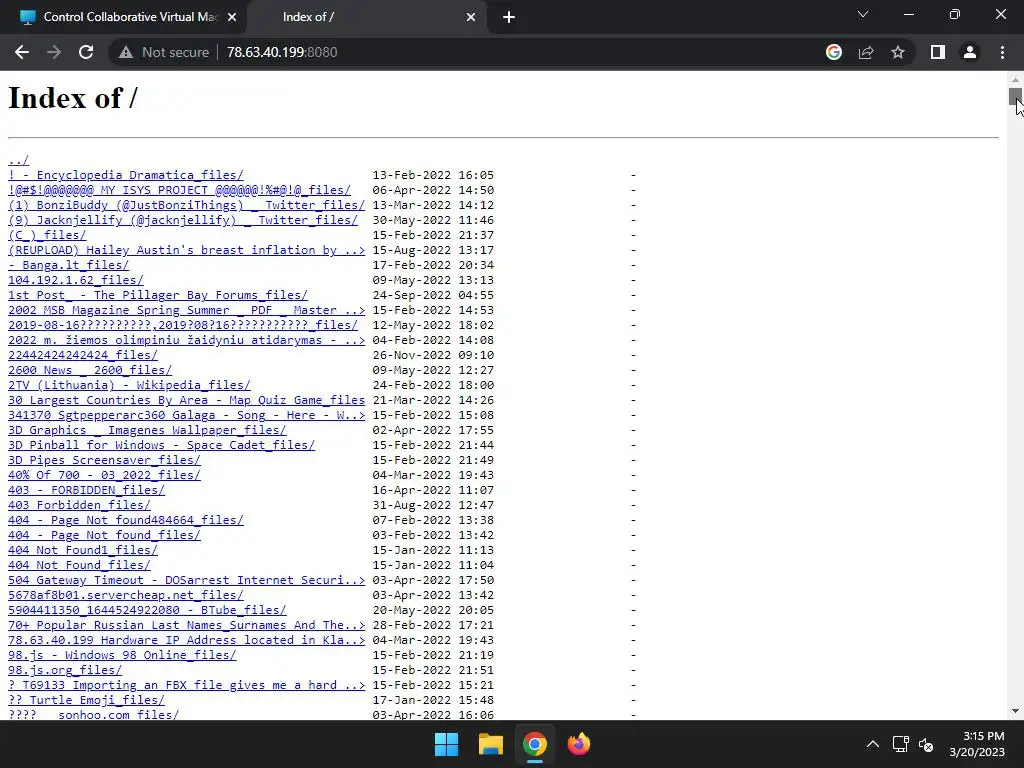Screen dimensions: 1024x768
Task: Open the 104.192.1.62_files/ link
Action: (x=76, y=280)
